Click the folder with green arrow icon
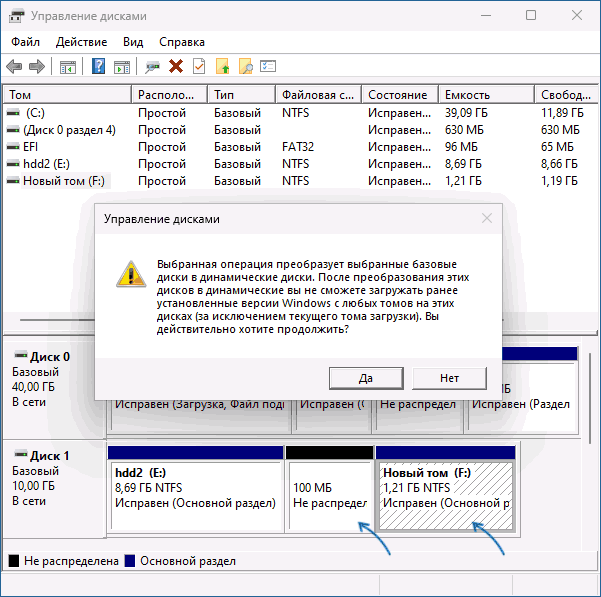This screenshot has width=601, height=597. click(222, 66)
